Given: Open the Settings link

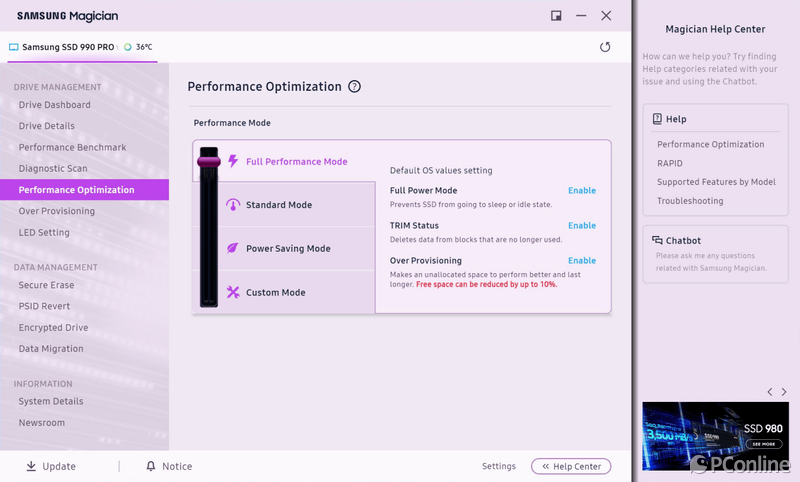Looking at the screenshot, I should pyautogui.click(x=498, y=466).
